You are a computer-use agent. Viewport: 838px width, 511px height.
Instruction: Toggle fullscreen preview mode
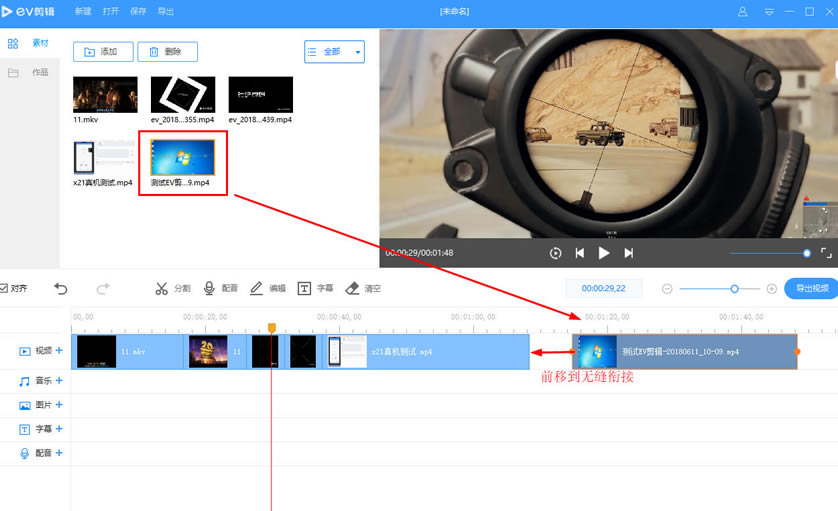click(x=826, y=253)
